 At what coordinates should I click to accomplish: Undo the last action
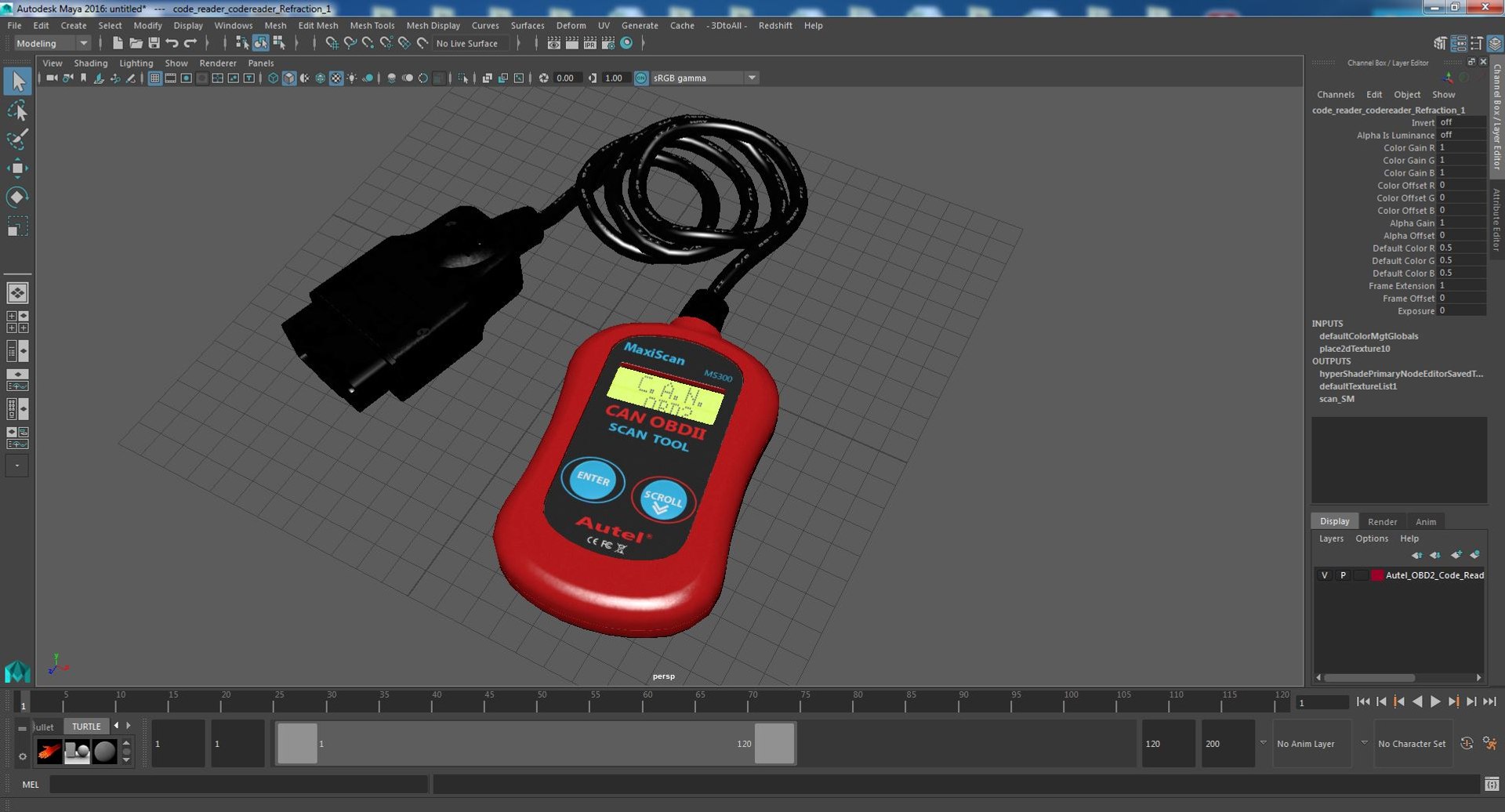click(x=172, y=43)
